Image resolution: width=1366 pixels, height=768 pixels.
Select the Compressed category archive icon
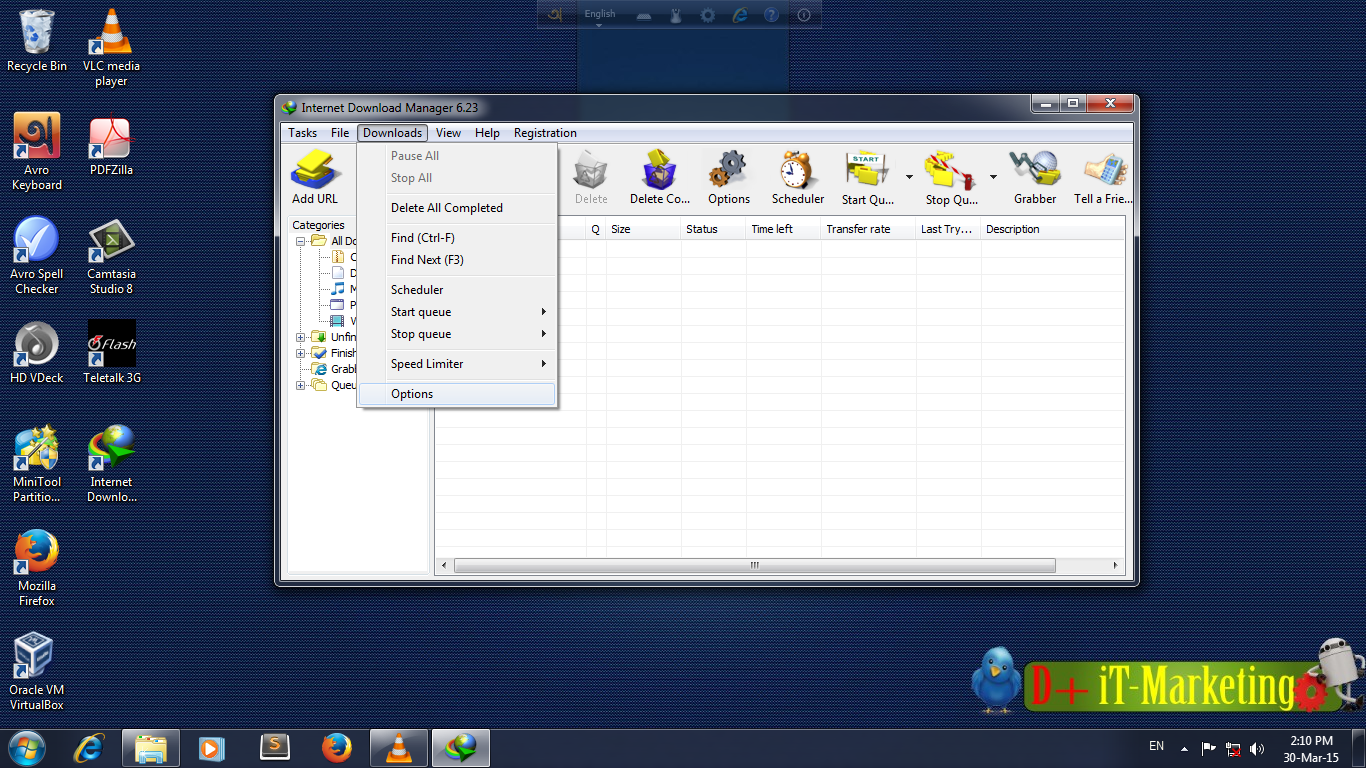click(x=338, y=257)
